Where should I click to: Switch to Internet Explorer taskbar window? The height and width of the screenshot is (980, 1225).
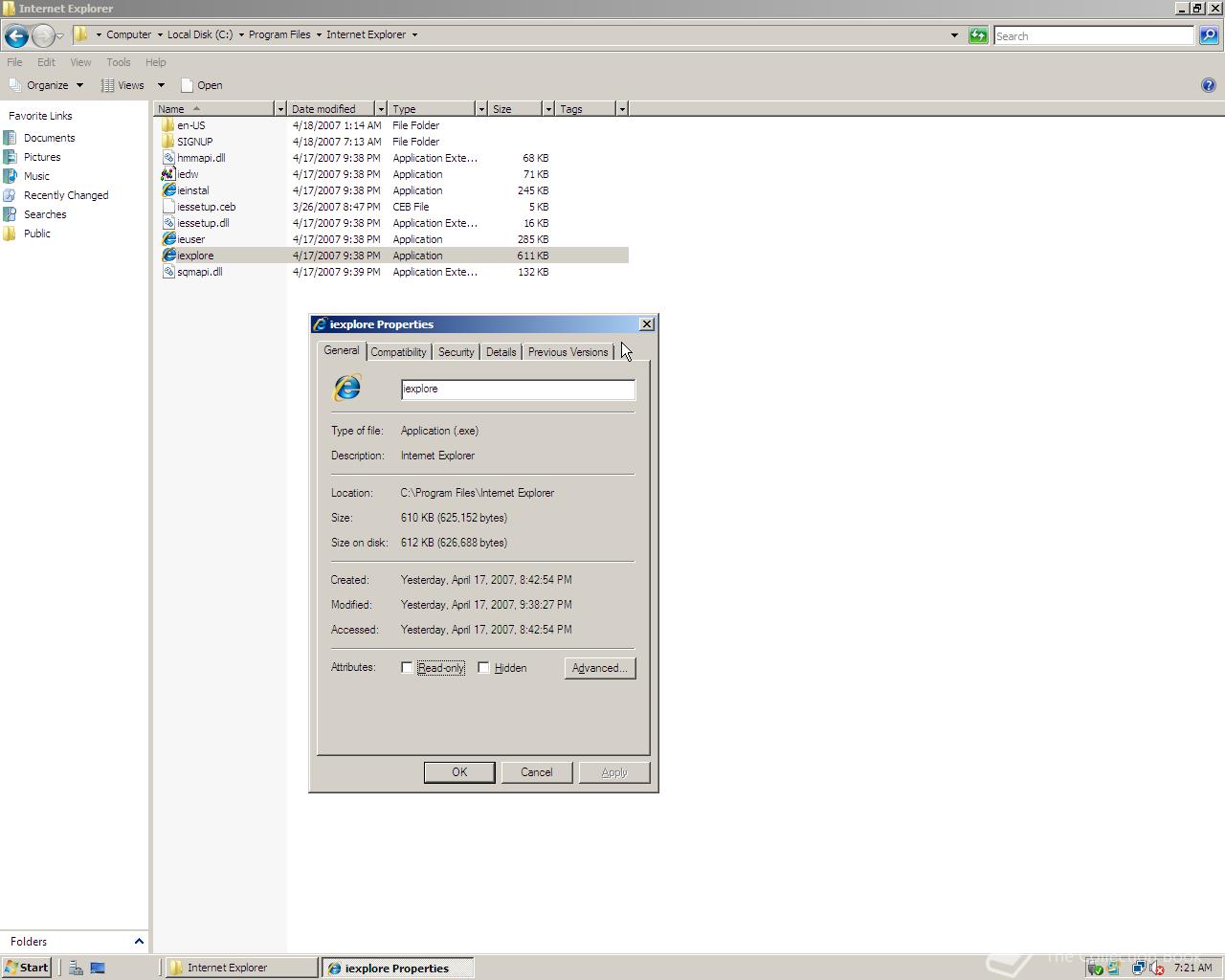[241, 968]
